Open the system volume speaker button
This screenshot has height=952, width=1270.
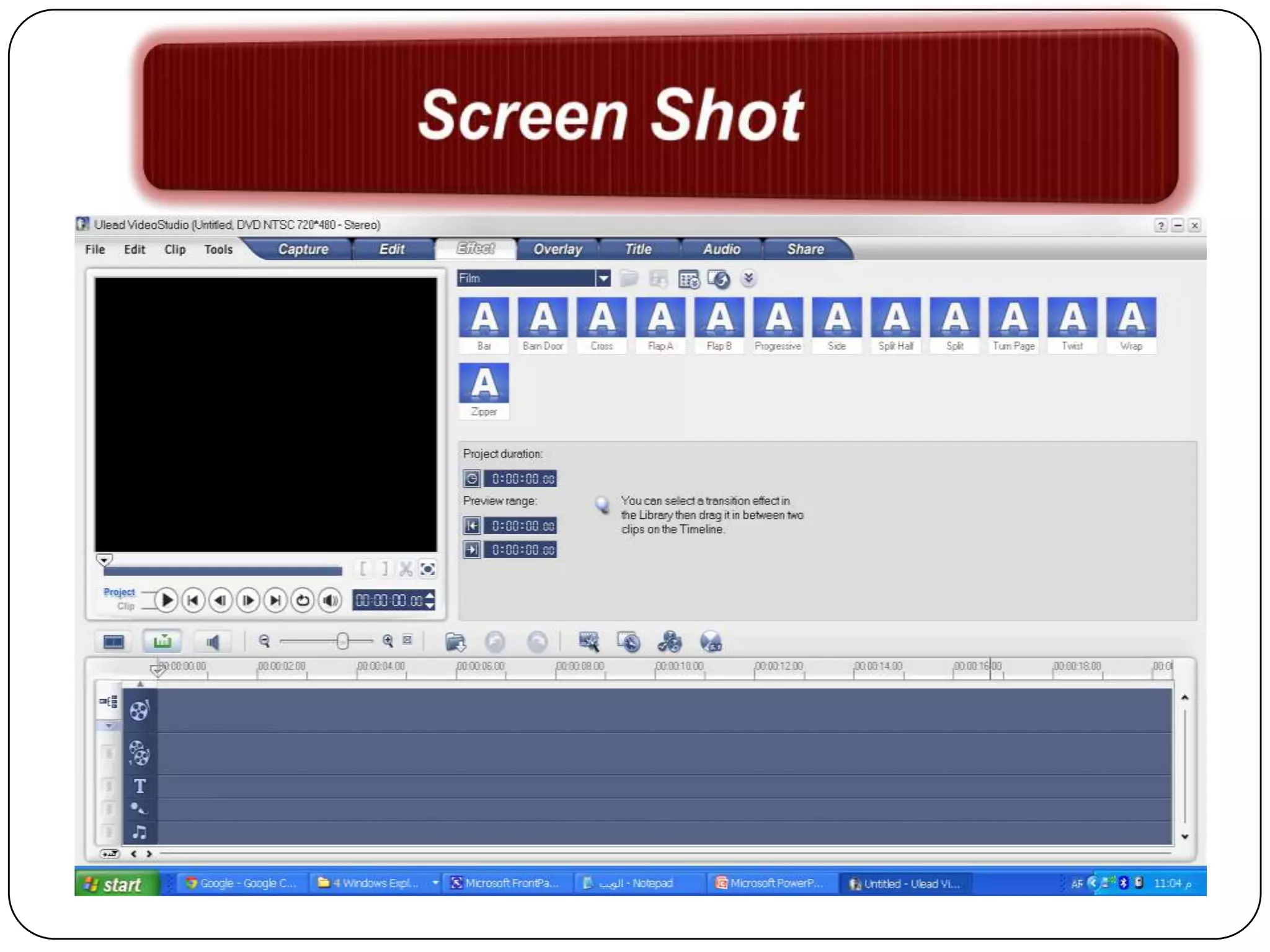[330, 600]
